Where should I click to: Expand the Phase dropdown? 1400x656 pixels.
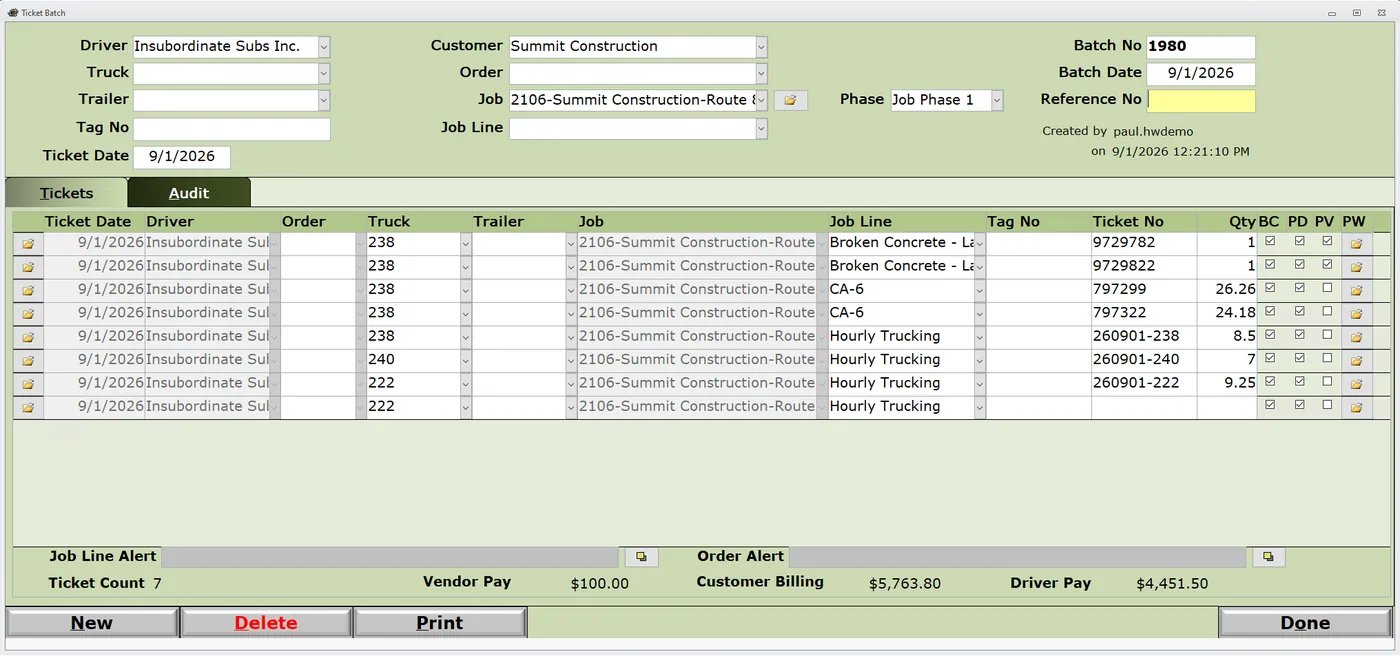point(997,100)
